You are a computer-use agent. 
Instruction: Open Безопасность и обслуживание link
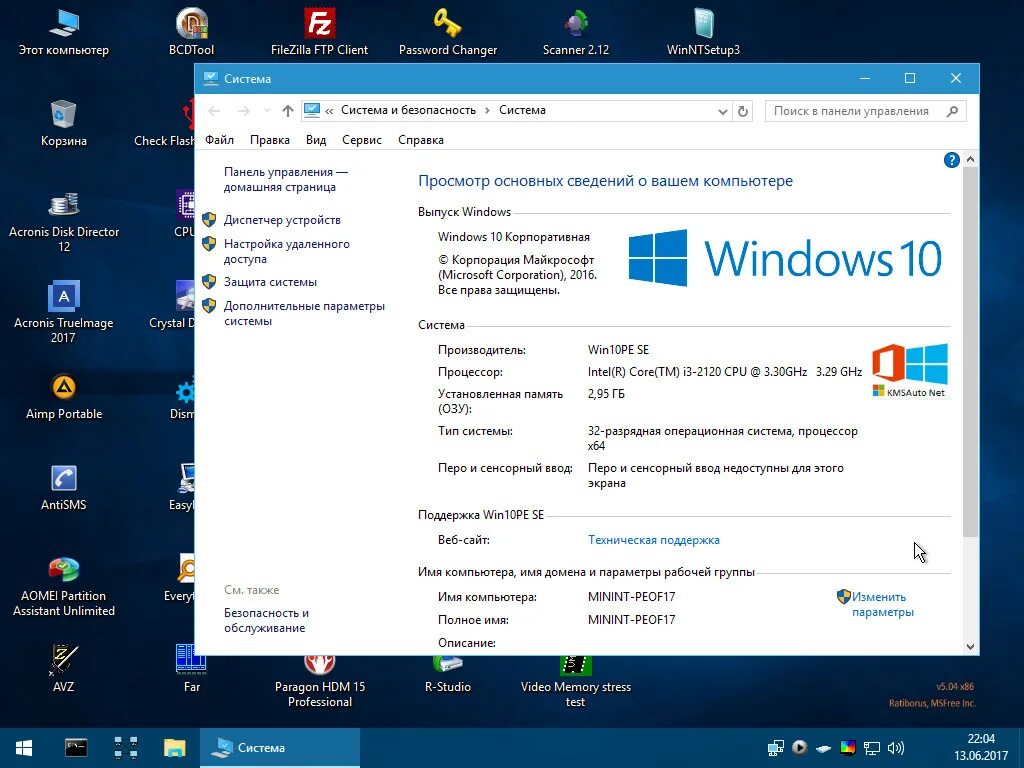pos(266,620)
